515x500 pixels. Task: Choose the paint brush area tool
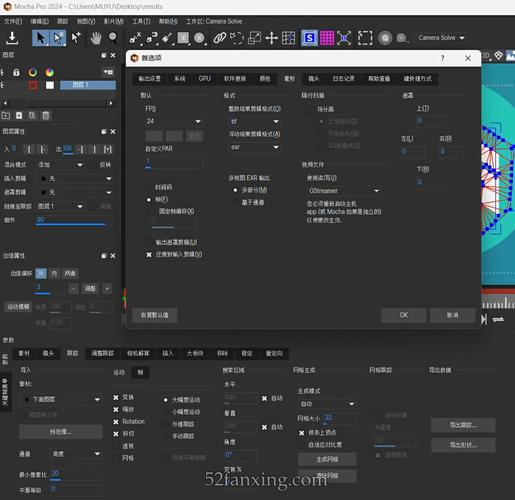(x=167, y=38)
